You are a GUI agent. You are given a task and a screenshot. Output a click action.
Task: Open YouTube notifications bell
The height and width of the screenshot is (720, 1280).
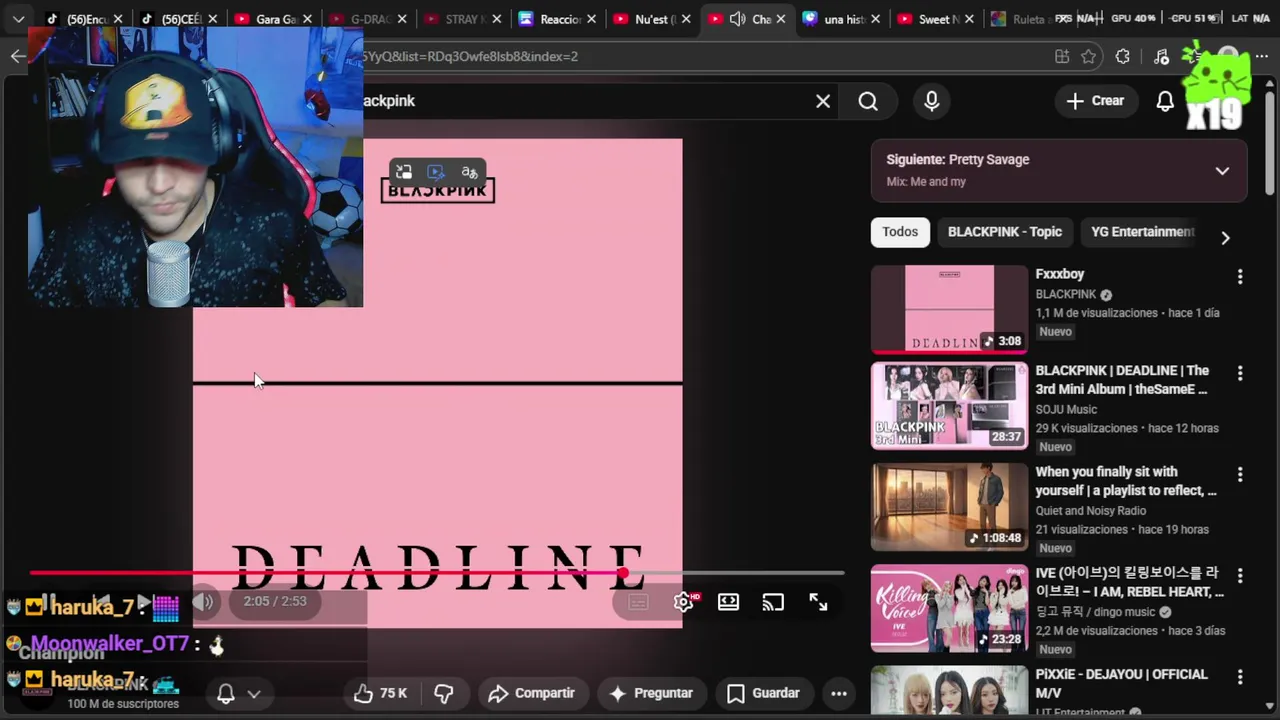(1165, 101)
